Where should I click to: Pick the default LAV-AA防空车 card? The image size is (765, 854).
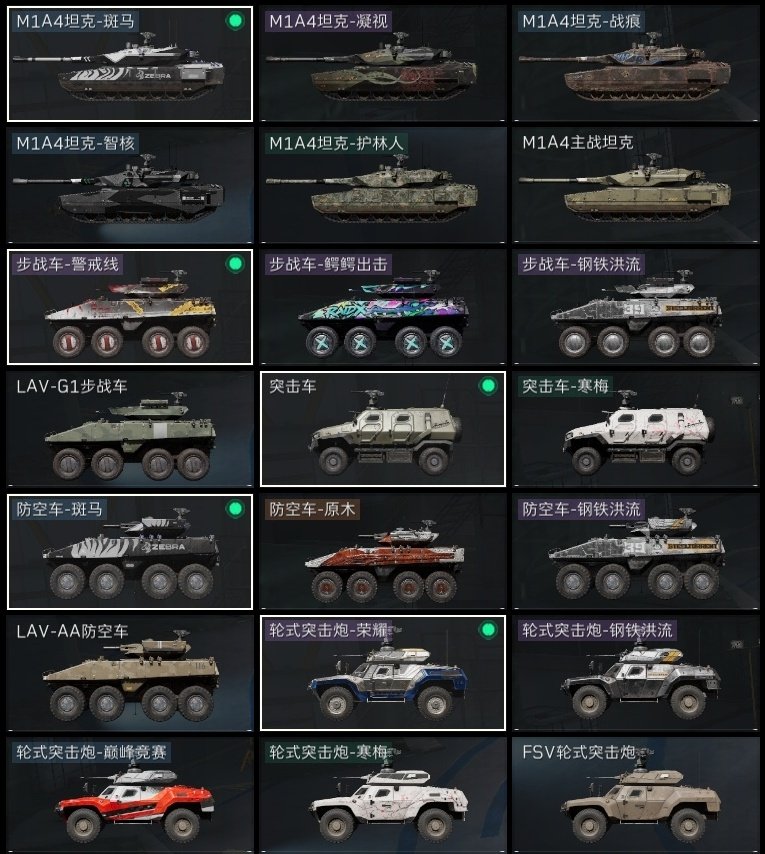click(130, 673)
